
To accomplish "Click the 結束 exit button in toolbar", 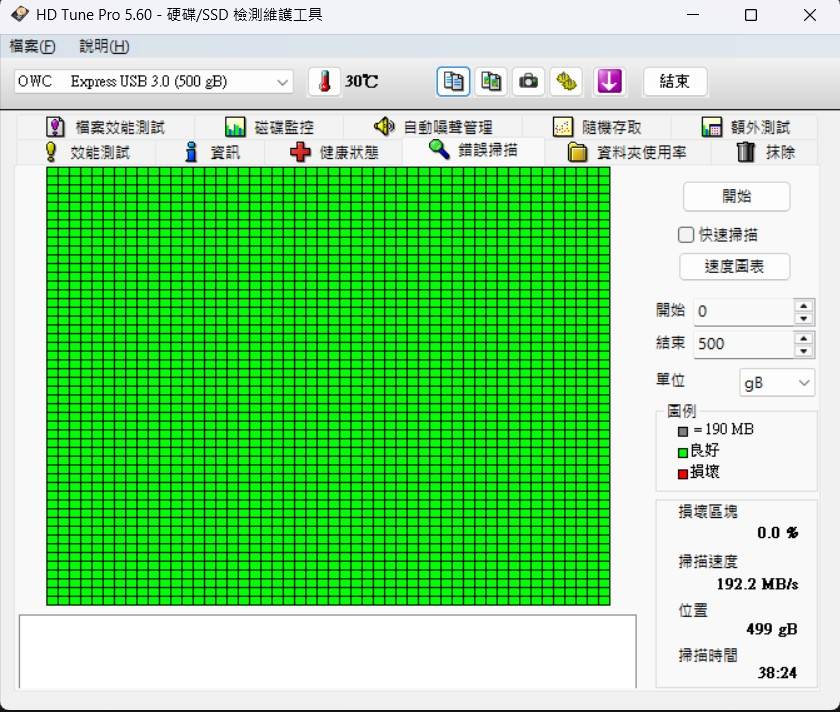I will tap(674, 82).
